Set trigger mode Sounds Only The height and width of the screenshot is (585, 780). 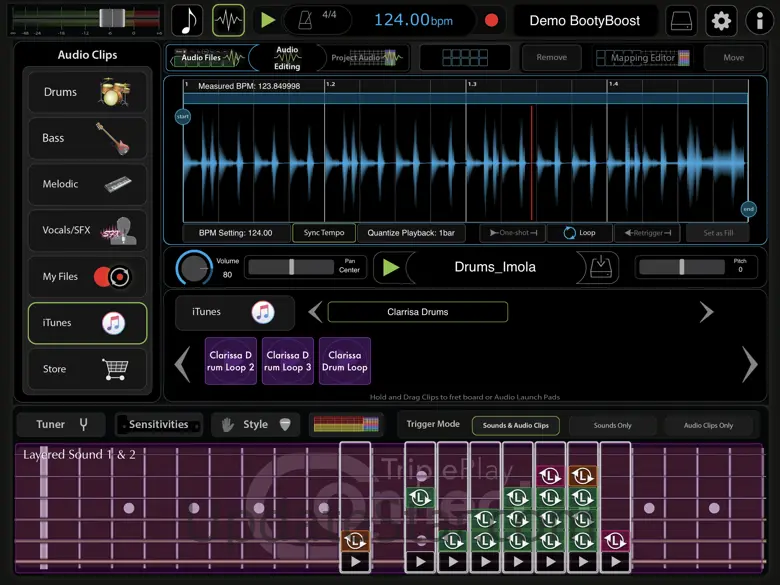pos(612,425)
